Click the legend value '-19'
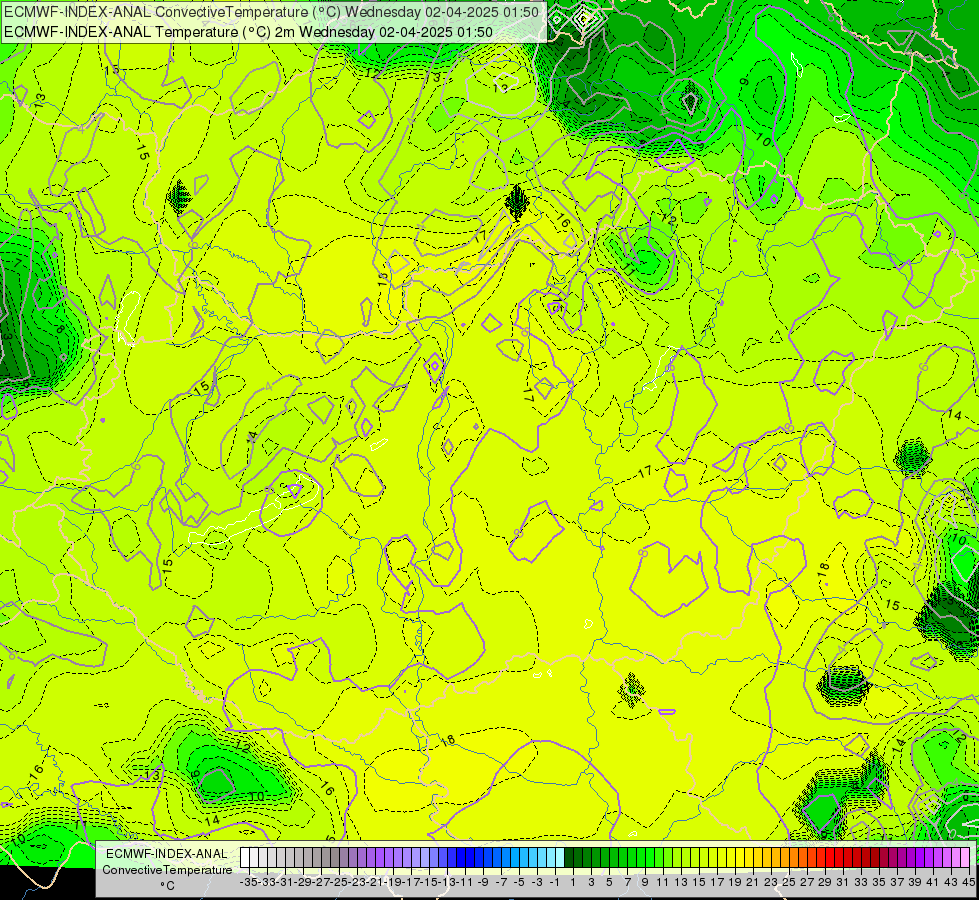Screen dimensions: 979x900 pyautogui.click(x=393, y=883)
